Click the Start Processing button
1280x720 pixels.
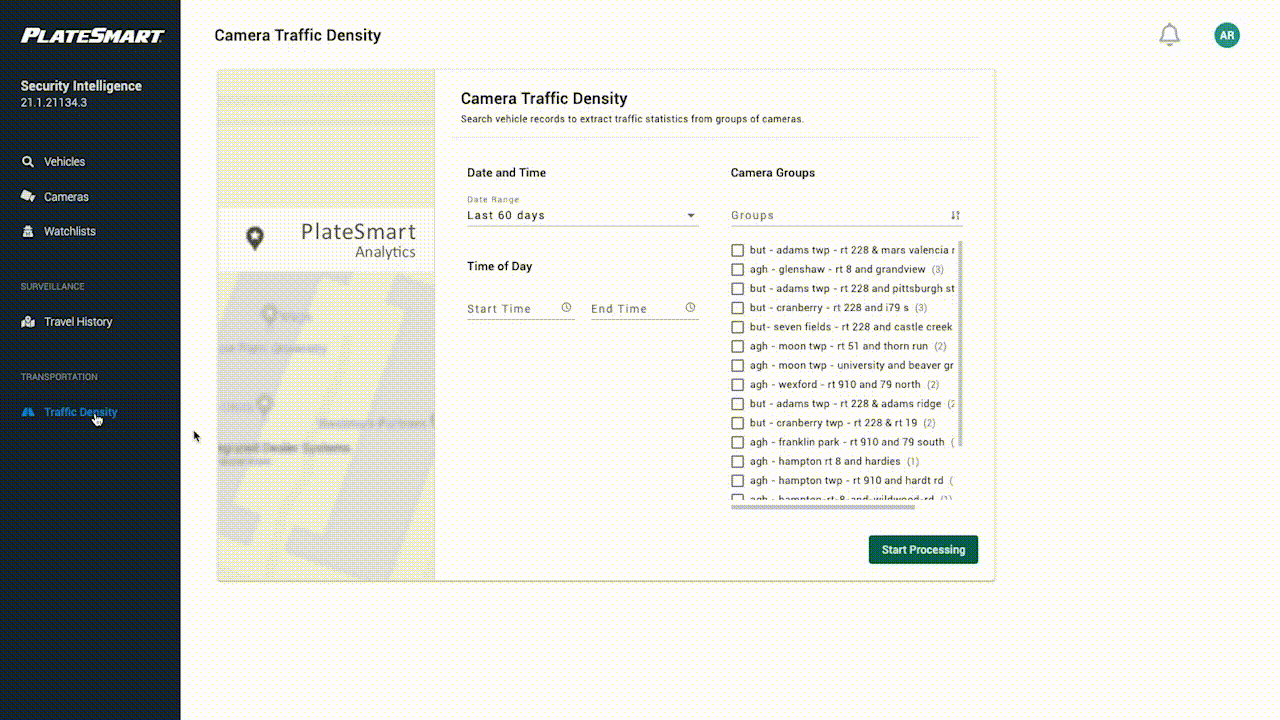click(x=923, y=550)
